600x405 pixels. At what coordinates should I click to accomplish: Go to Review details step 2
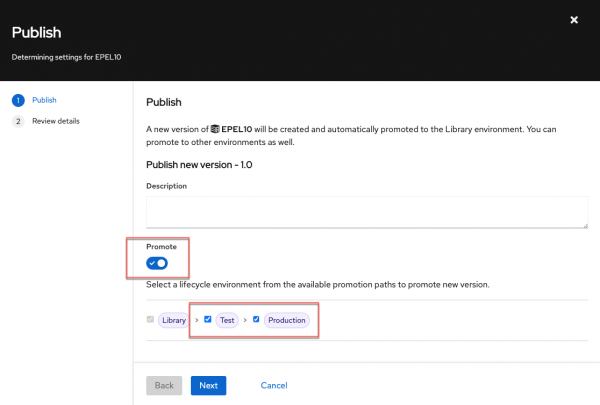(56, 121)
